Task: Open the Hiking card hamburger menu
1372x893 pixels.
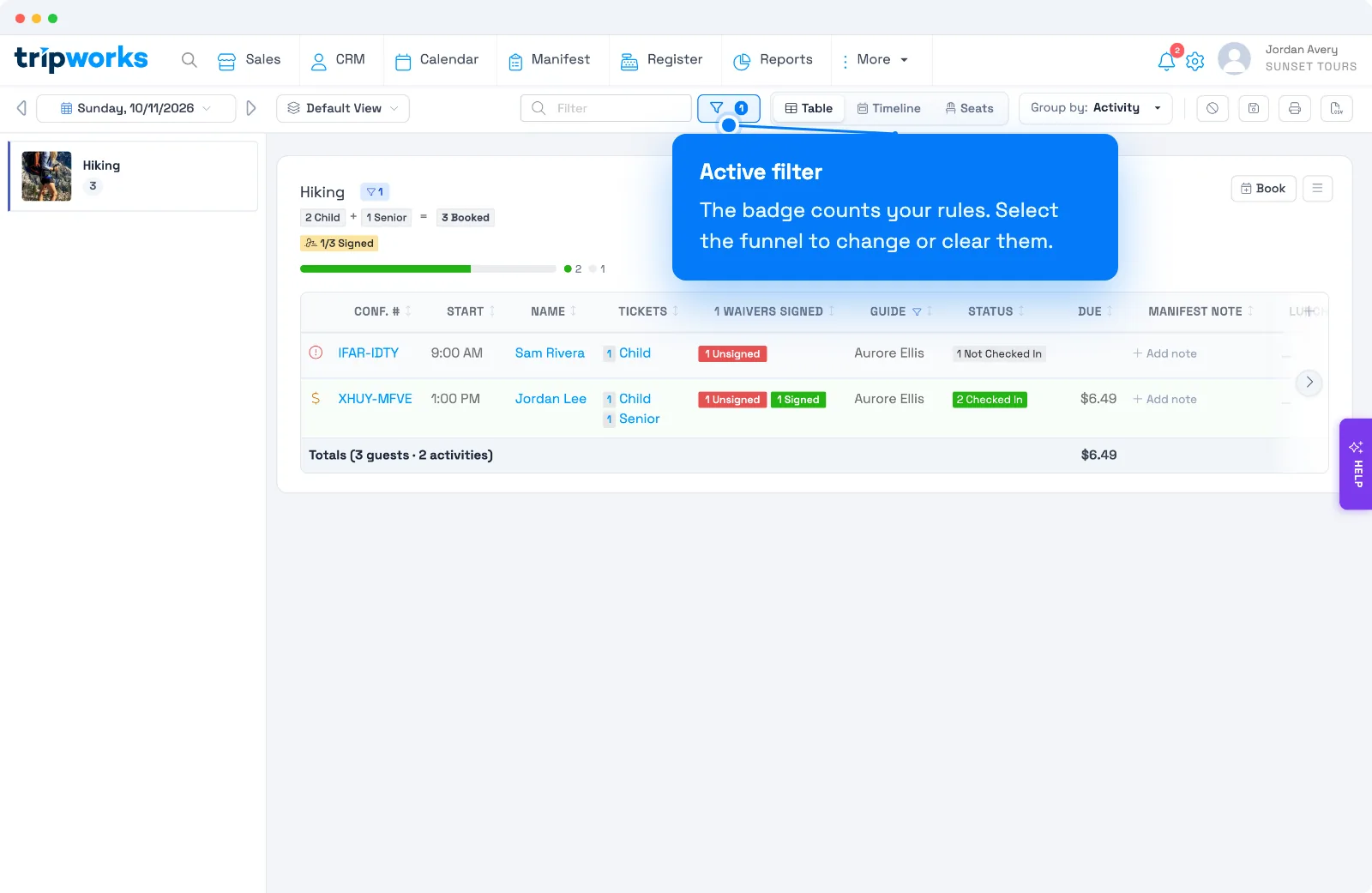Action: pyautogui.click(x=1317, y=189)
